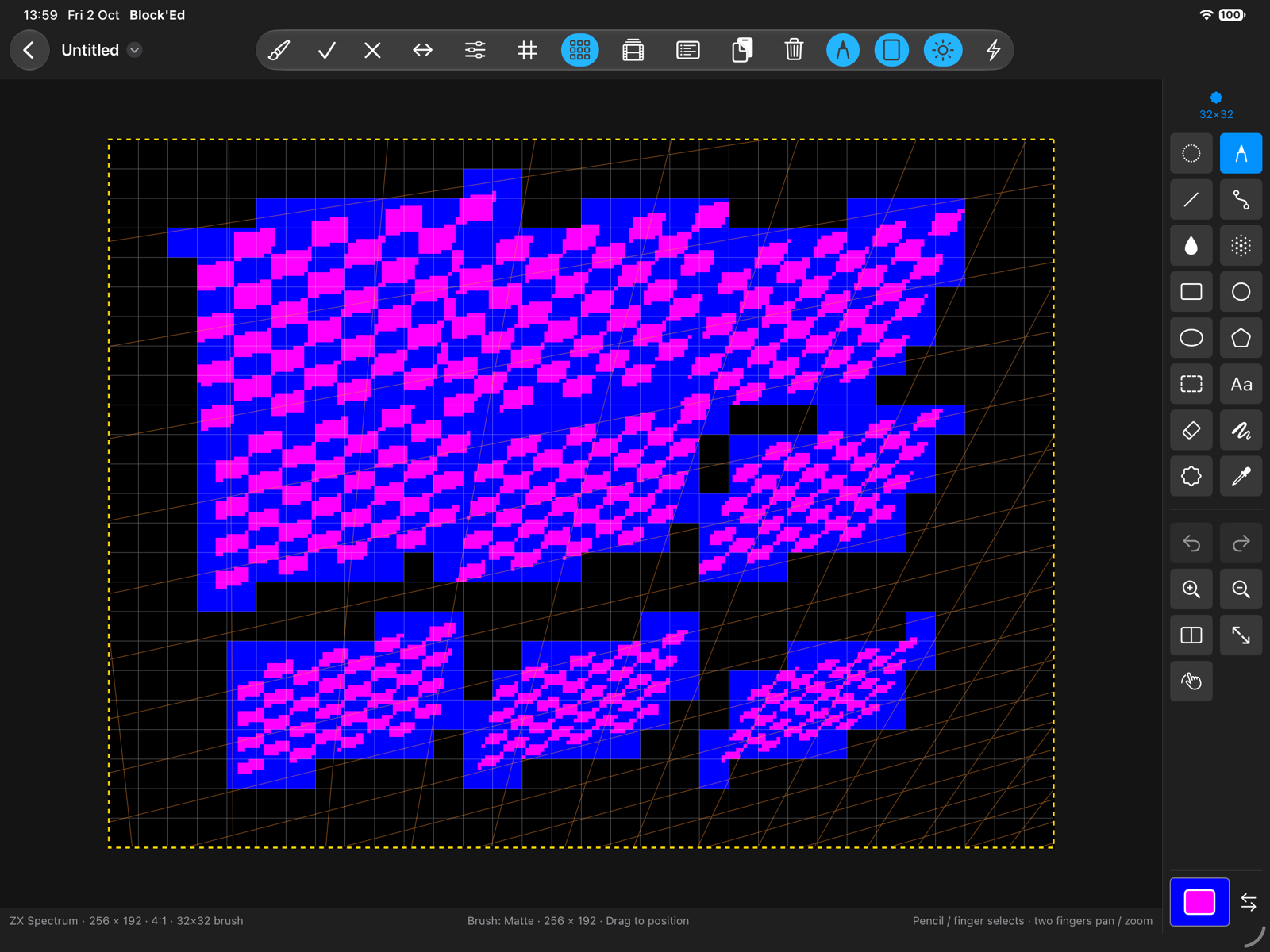Select the rectangle shape tool

1191,292
